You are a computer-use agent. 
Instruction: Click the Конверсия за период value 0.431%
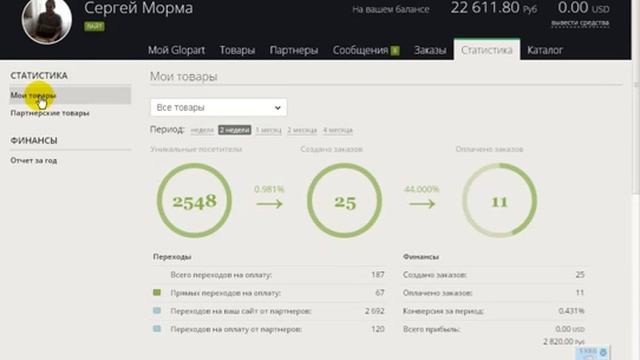coord(571,311)
